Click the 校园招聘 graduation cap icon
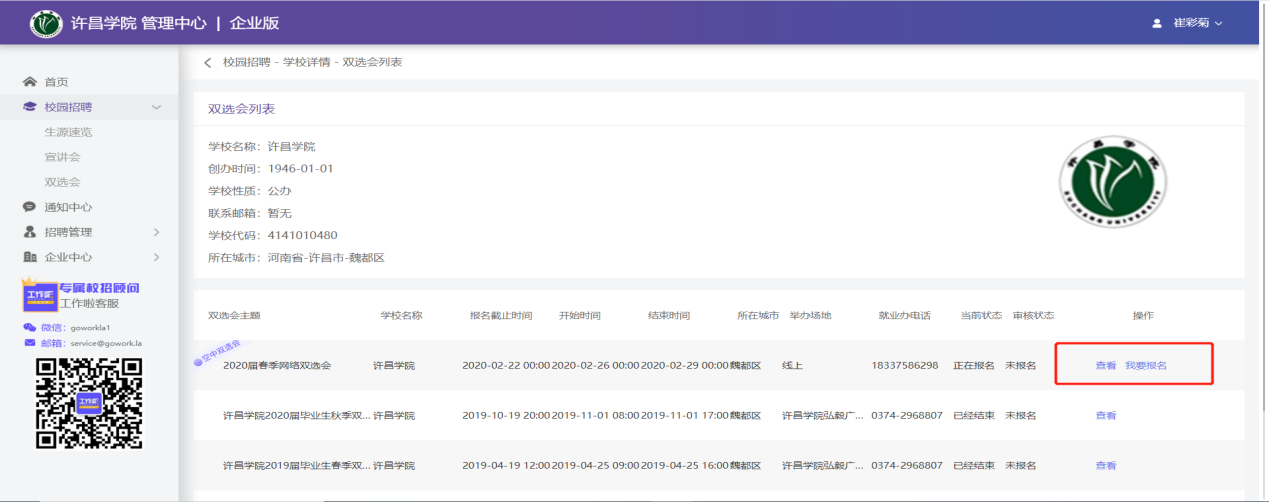The image size is (1269, 502). coord(29,107)
